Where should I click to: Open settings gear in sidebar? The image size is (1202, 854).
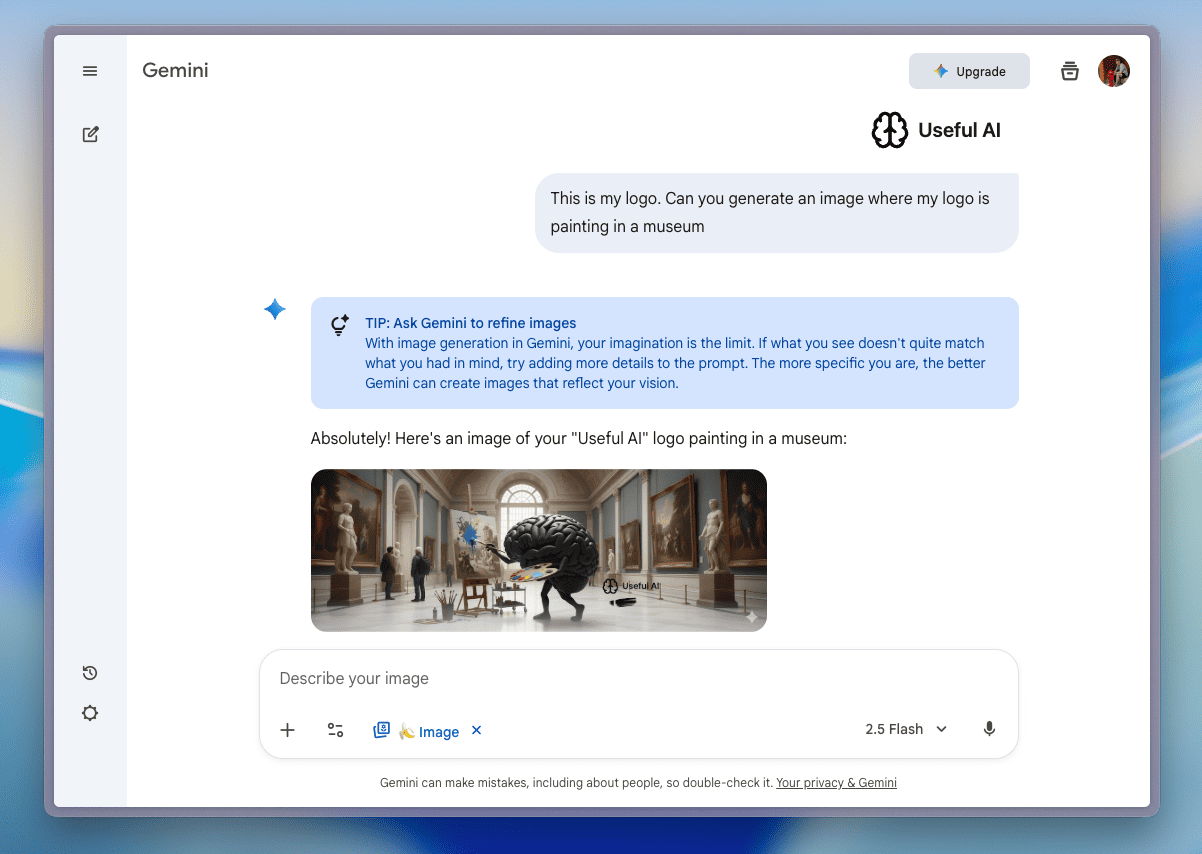pyautogui.click(x=90, y=713)
